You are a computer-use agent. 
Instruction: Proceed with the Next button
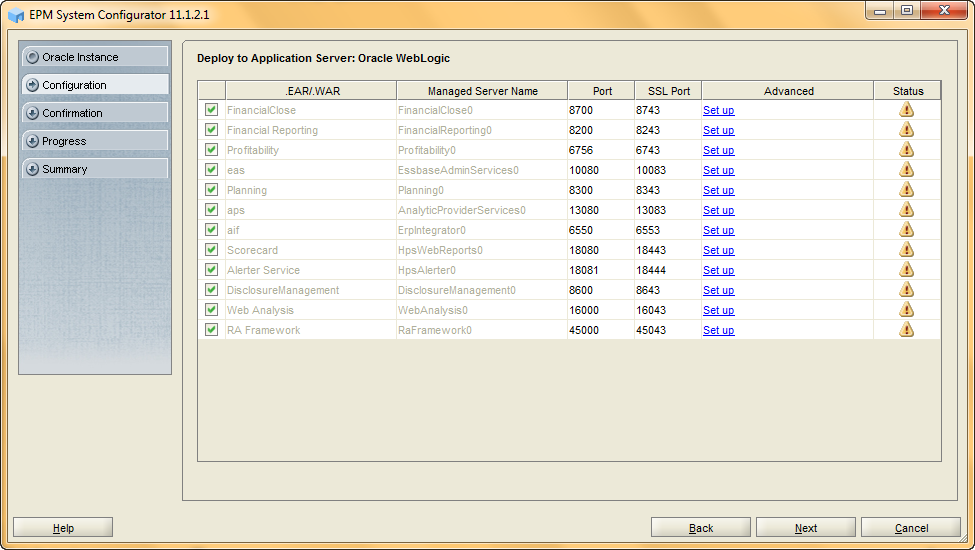coord(806,528)
